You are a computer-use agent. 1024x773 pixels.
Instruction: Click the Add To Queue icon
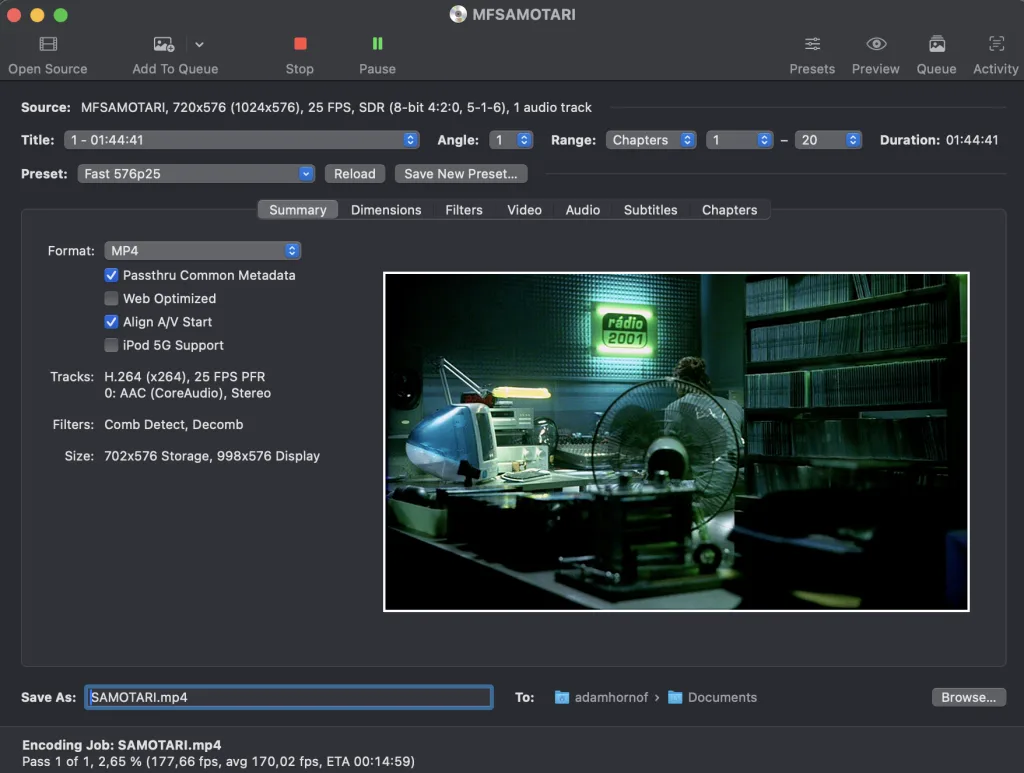tap(163, 44)
